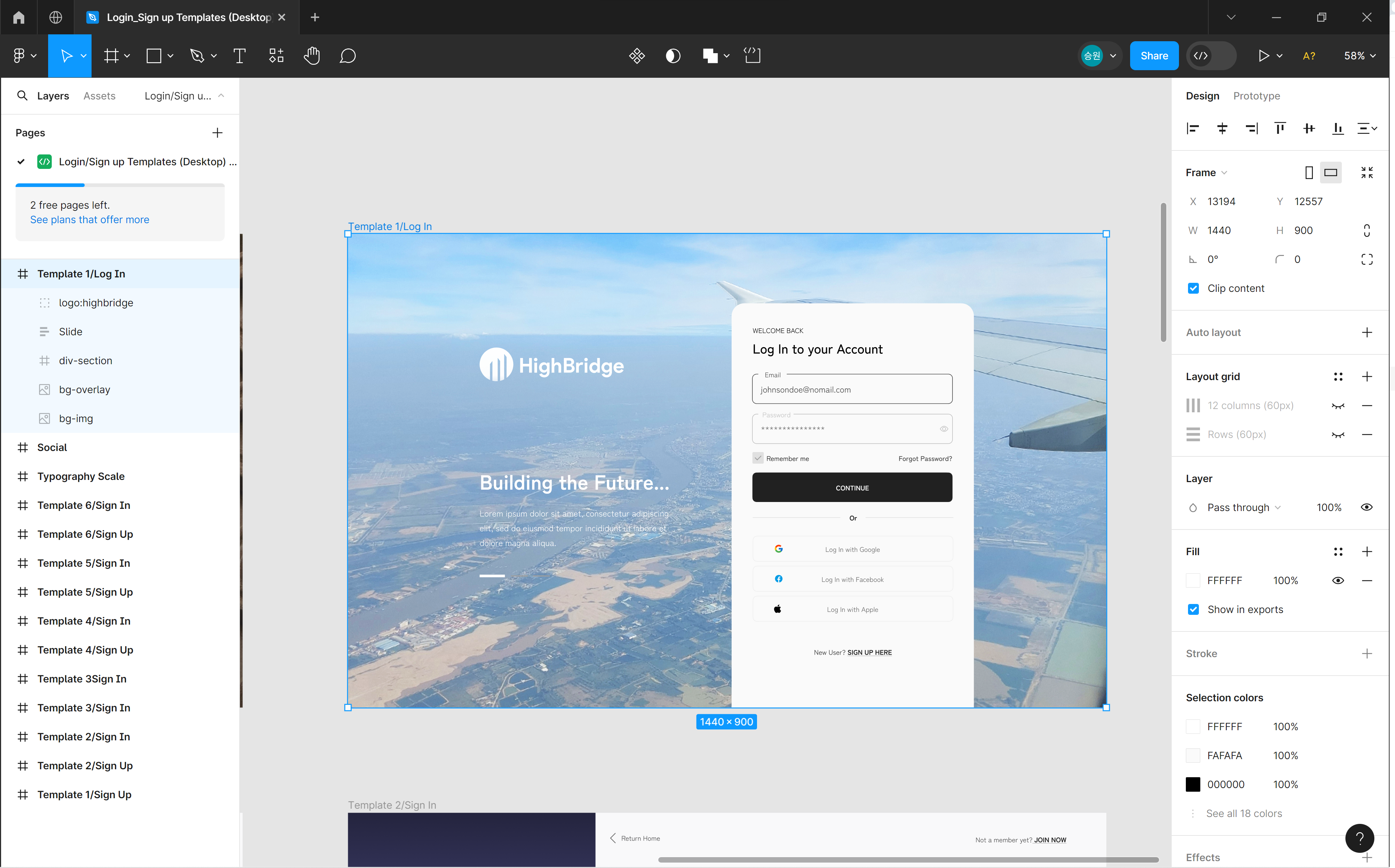
Task: Uncheck the Clip content checkbox
Action: pos(1193,288)
